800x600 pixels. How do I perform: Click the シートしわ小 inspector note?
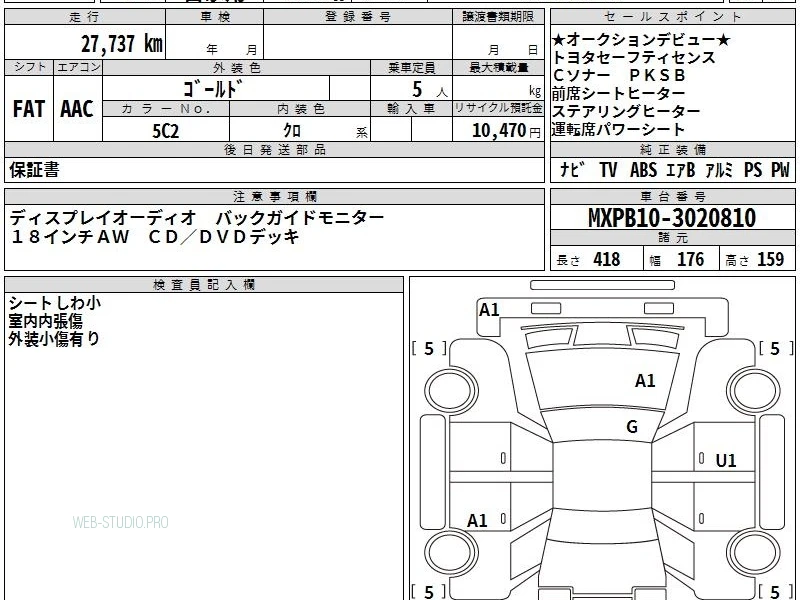(55, 303)
